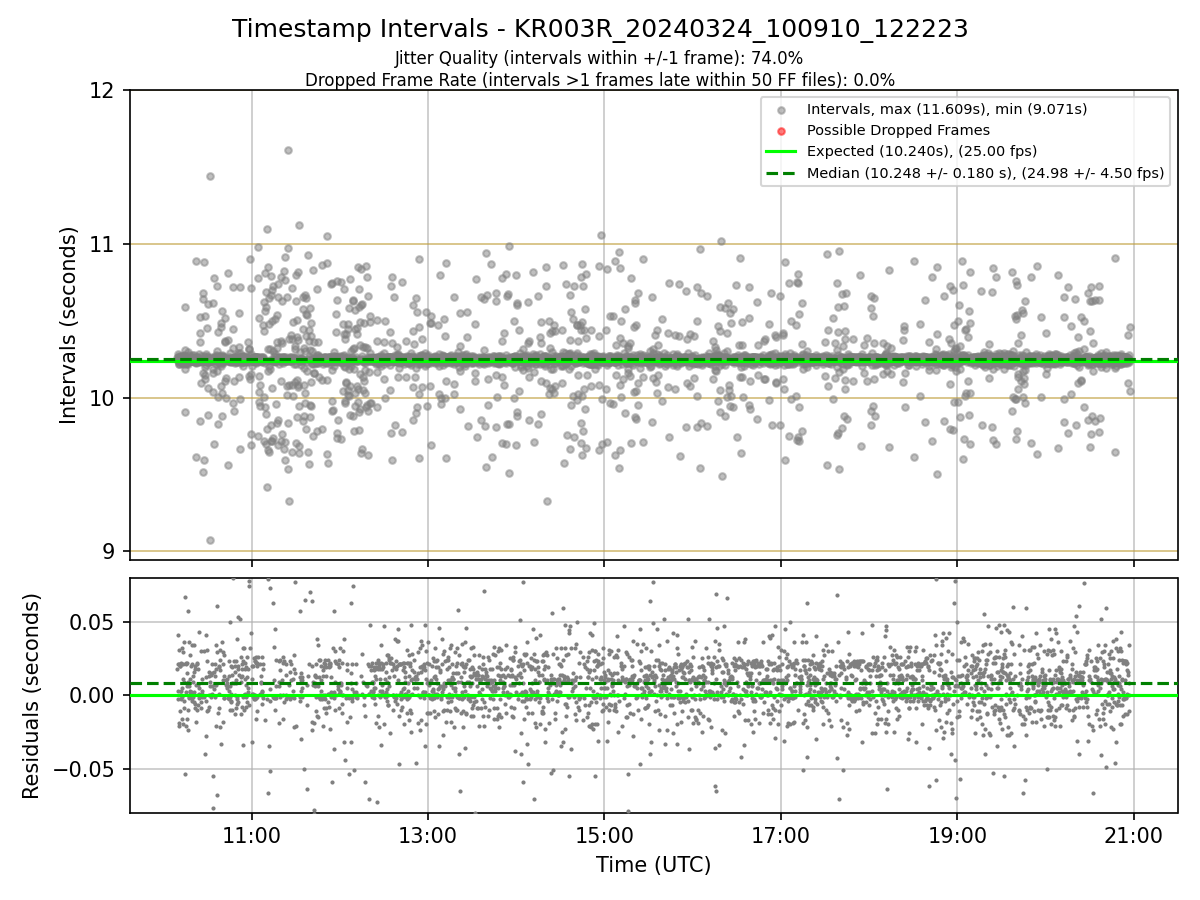Click legend entry 'Expected (10.240s), (25.00 fps)'
The height and width of the screenshot is (900, 1200).
(922, 151)
